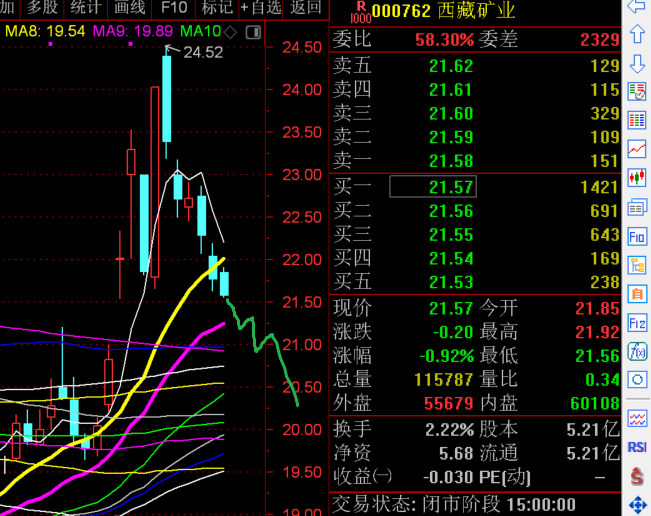
Task: Click the 买二 price 21.56
Action: [x=451, y=211]
